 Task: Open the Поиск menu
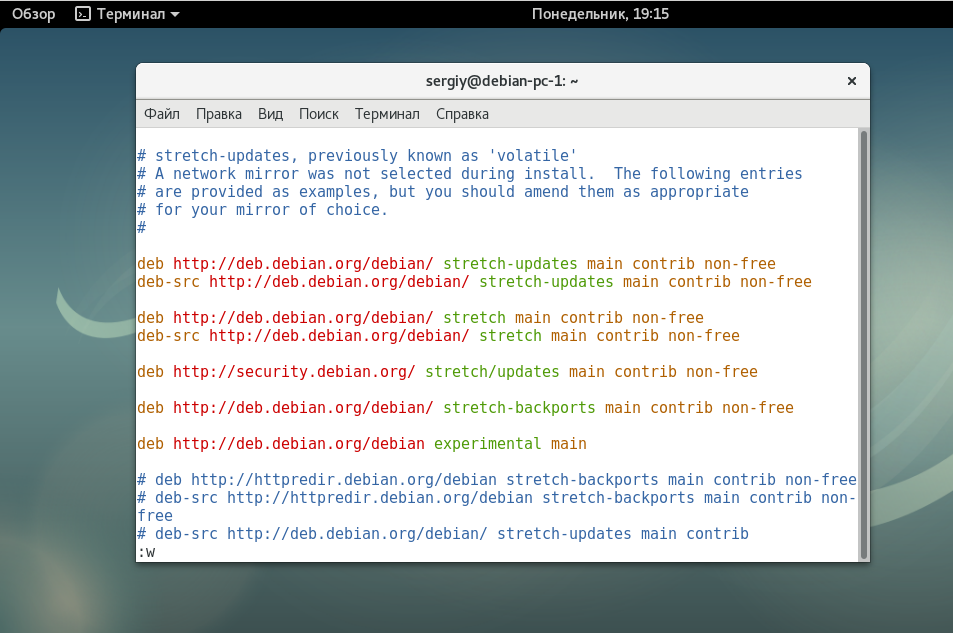click(x=318, y=114)
